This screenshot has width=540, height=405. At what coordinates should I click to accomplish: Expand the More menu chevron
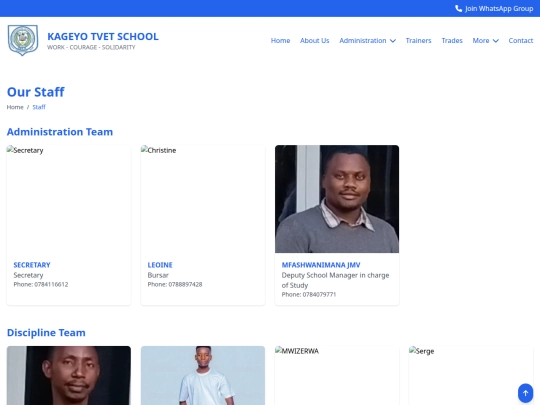[x=496, y=41]
